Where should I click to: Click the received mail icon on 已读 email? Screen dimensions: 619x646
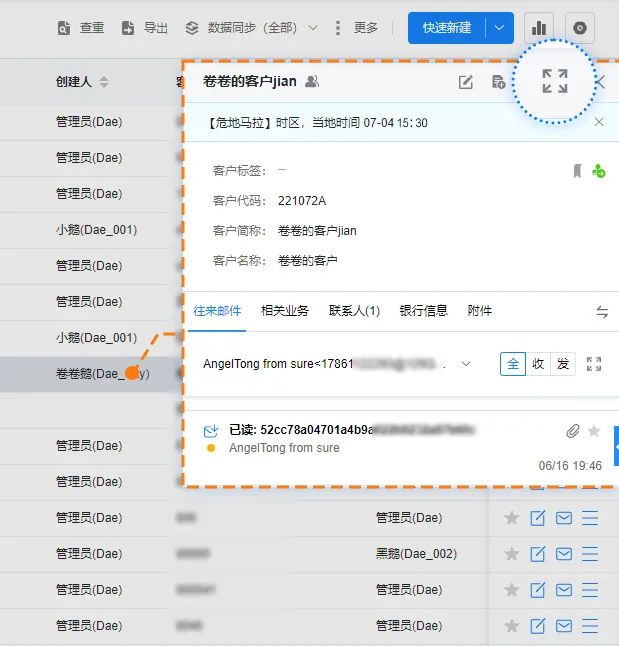pyautogui.click(x=211, y=431)
